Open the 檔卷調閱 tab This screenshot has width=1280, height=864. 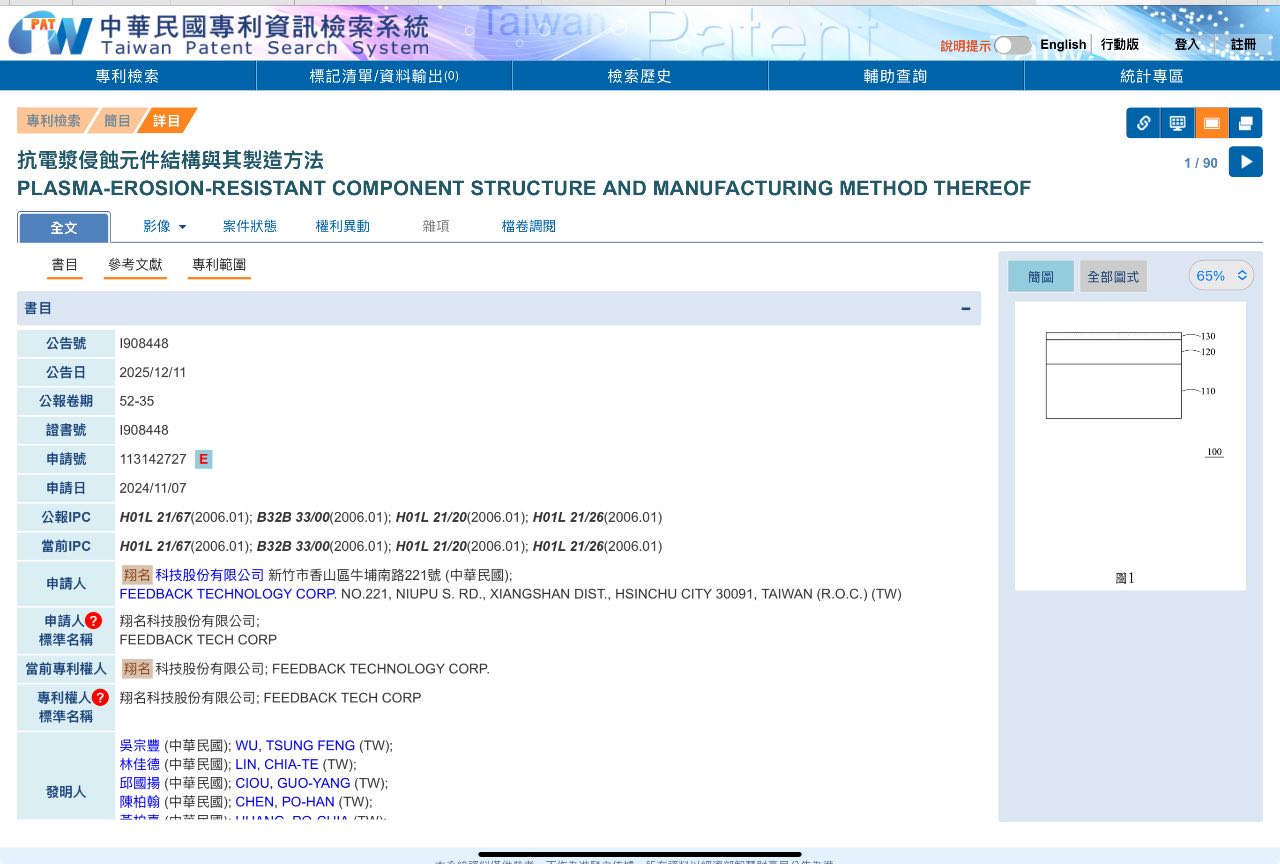(529, 226)
